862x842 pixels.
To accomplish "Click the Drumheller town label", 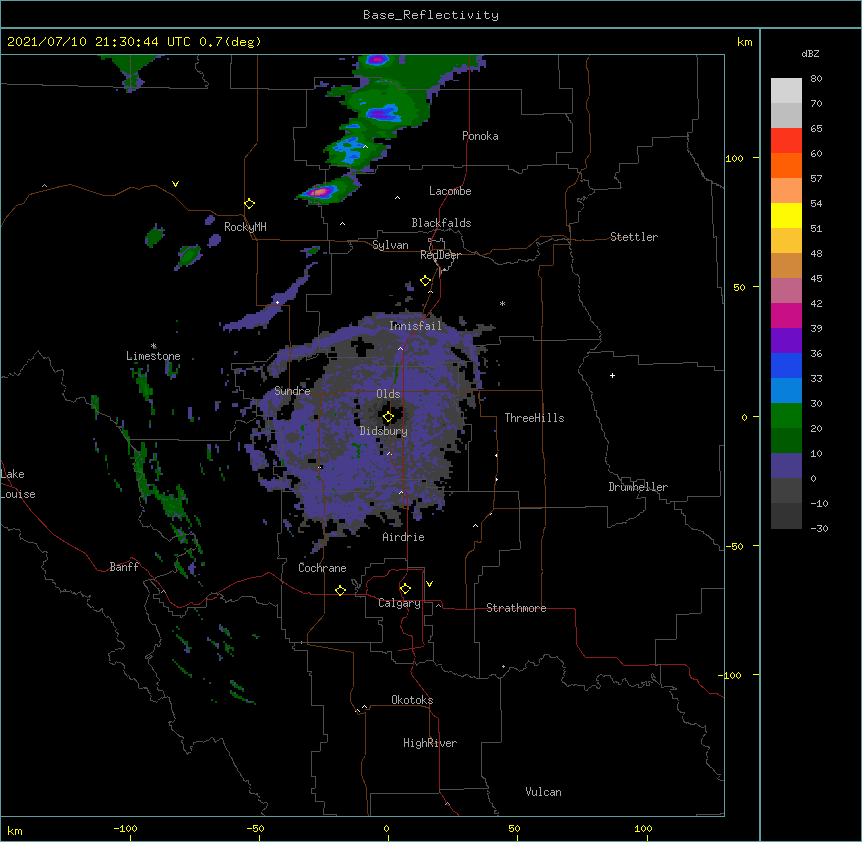I will click(x=638, y=487).
